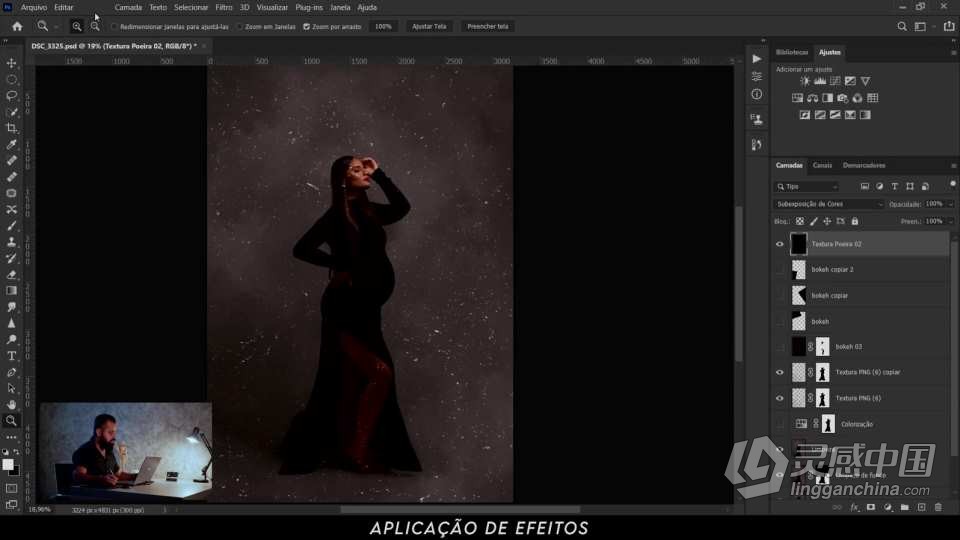The height and width of the screenshot is (540, 960).
Task: Show the bokeh copiar 2 layer
Action: coord(779,269)
